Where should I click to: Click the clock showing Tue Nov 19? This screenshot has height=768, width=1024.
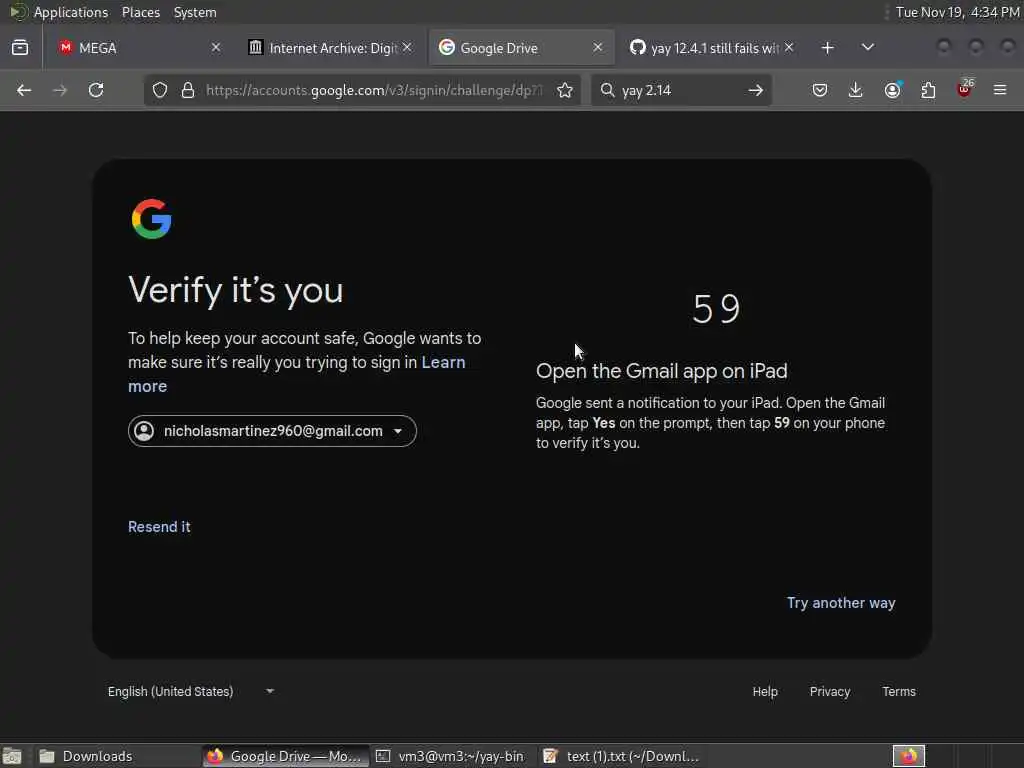pos(957,12)
